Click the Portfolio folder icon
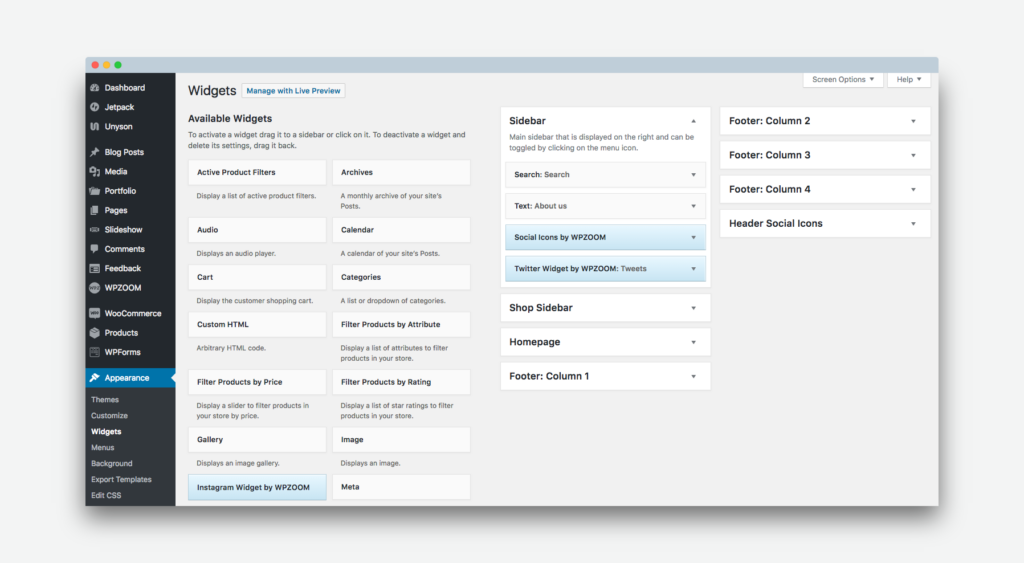Viewport: 1024px width, 563px height. point(95,191)
